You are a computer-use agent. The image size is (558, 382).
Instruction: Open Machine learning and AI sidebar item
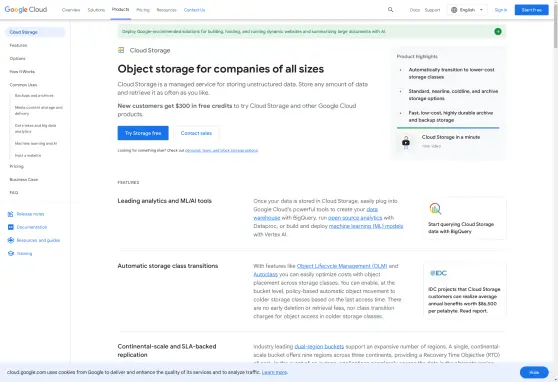point(36,143)
